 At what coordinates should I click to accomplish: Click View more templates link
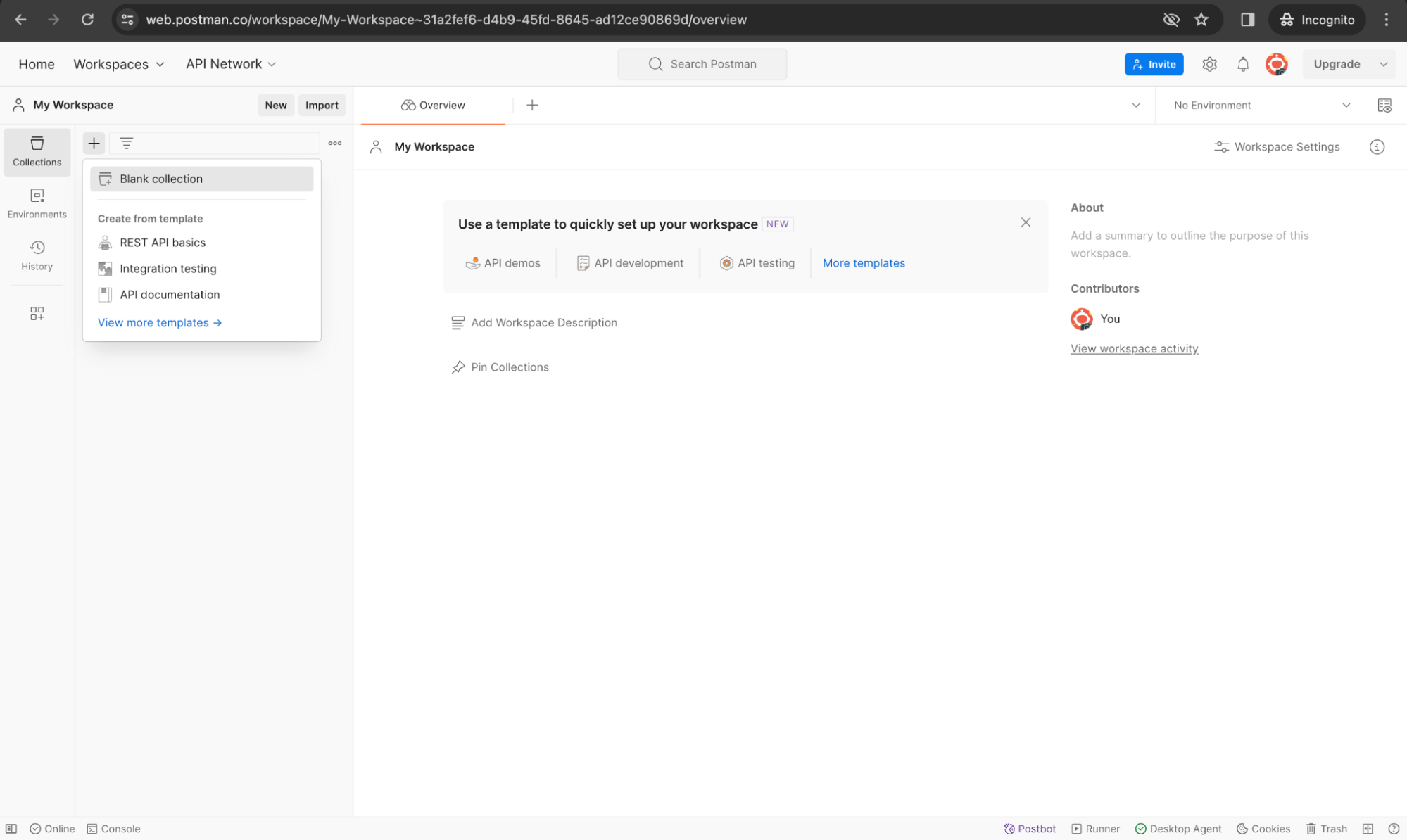tap(160, 322)
